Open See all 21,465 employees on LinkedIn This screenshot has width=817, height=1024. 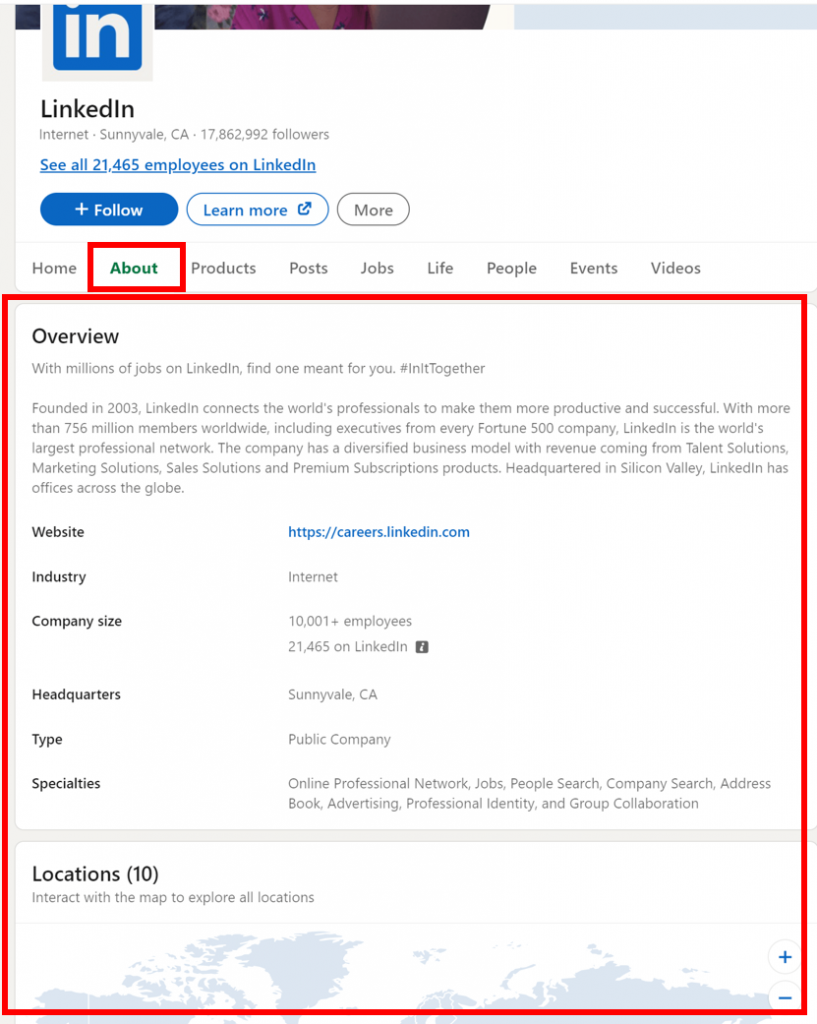177,164
